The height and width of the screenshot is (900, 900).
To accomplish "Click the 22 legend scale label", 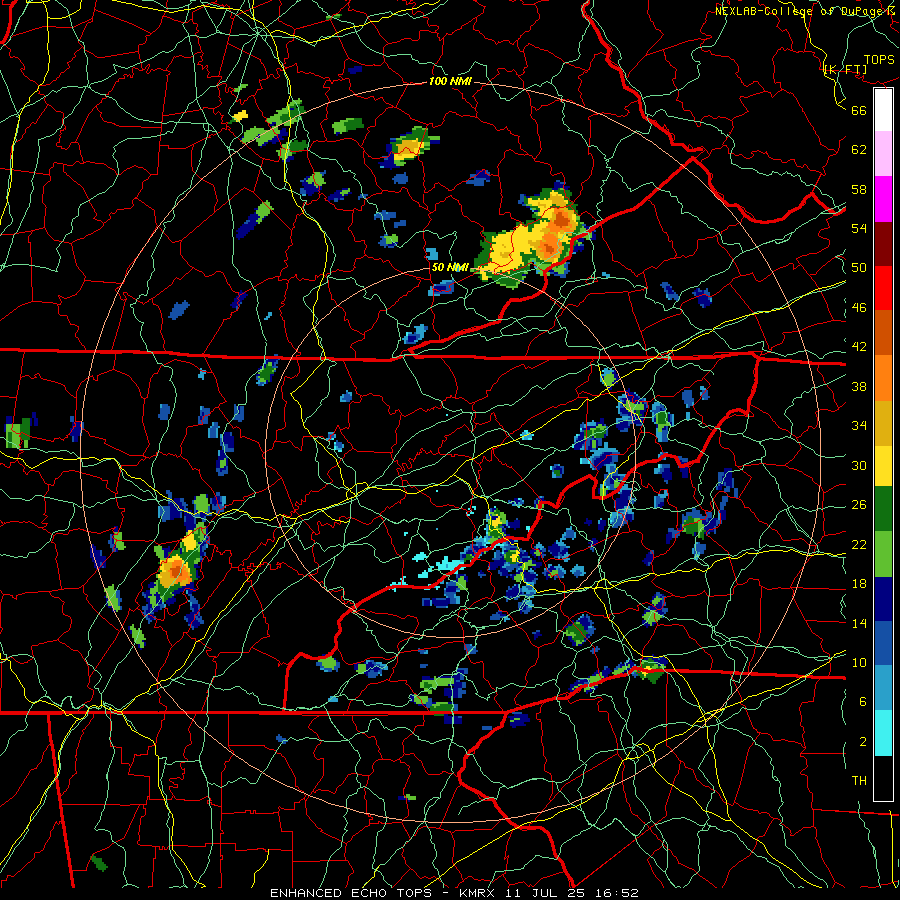I will (859, 544).
